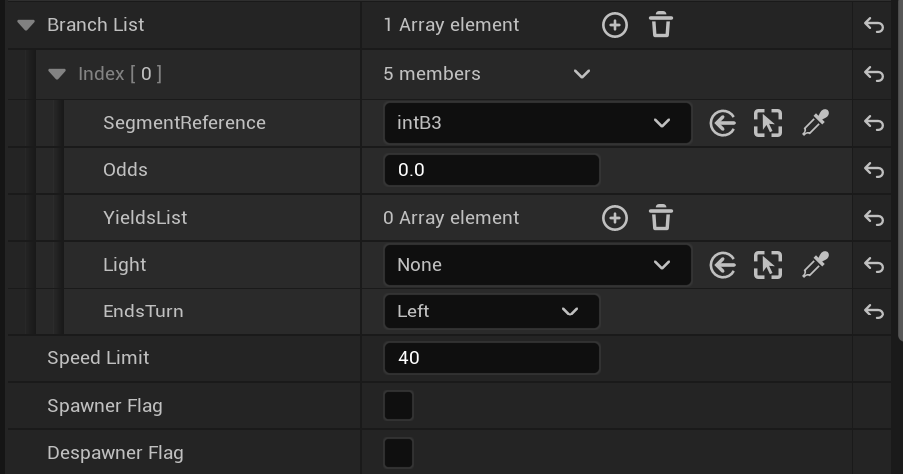The width and height of the screenshot is (903, 474).
Task: Open the 5 members options chevron
Action: tap(581, 74)
